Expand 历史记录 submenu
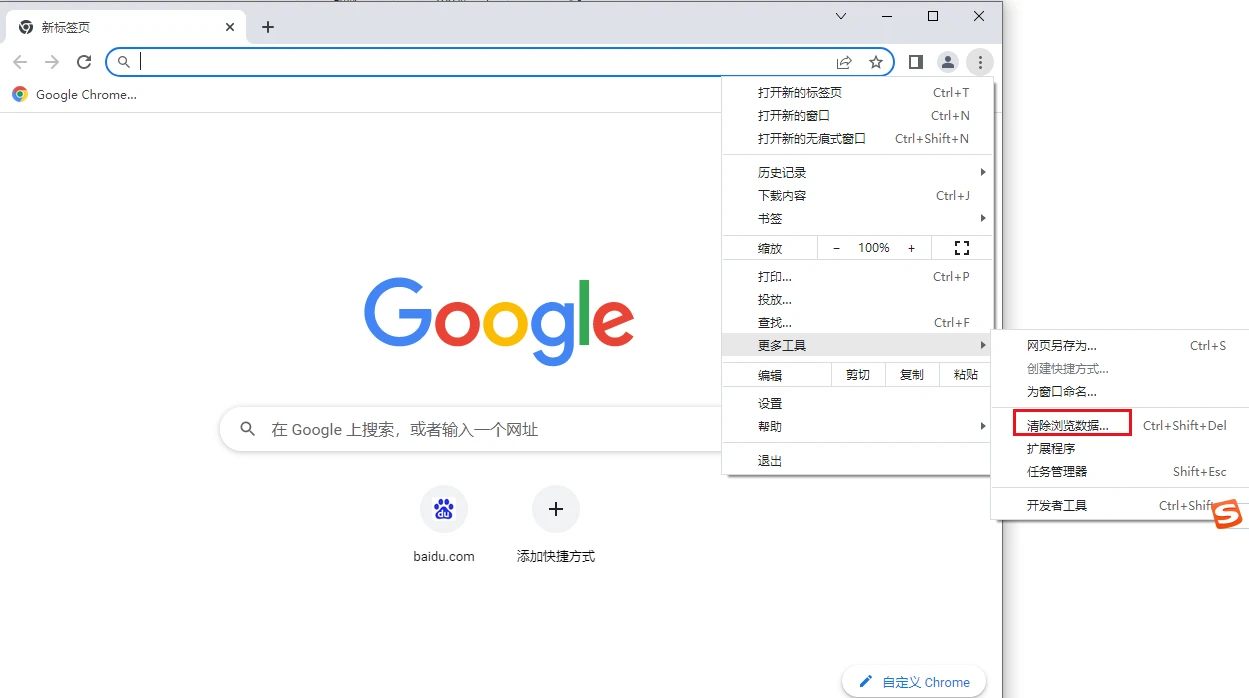This screenshot has height=698, width=1249. point(858,172)
